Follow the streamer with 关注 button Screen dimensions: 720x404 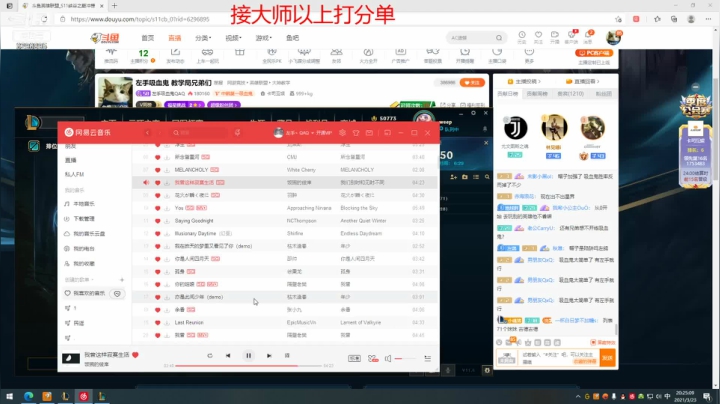(x=472, y=83)
